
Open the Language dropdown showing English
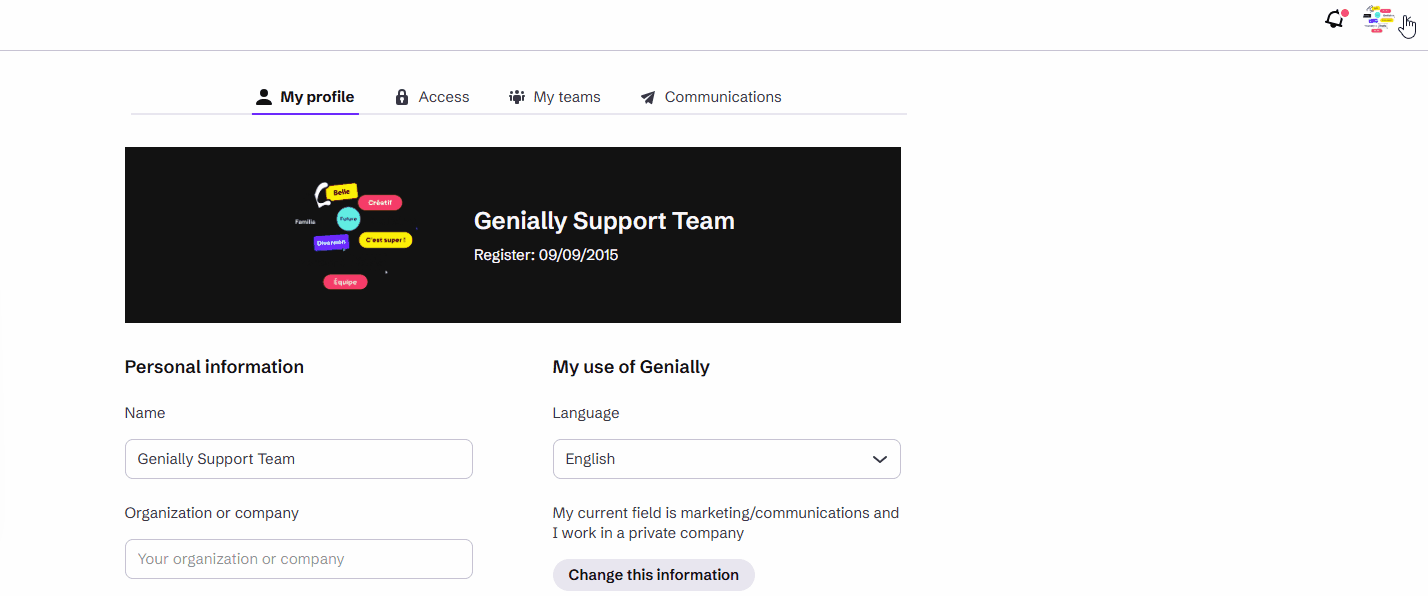[710, 459]
